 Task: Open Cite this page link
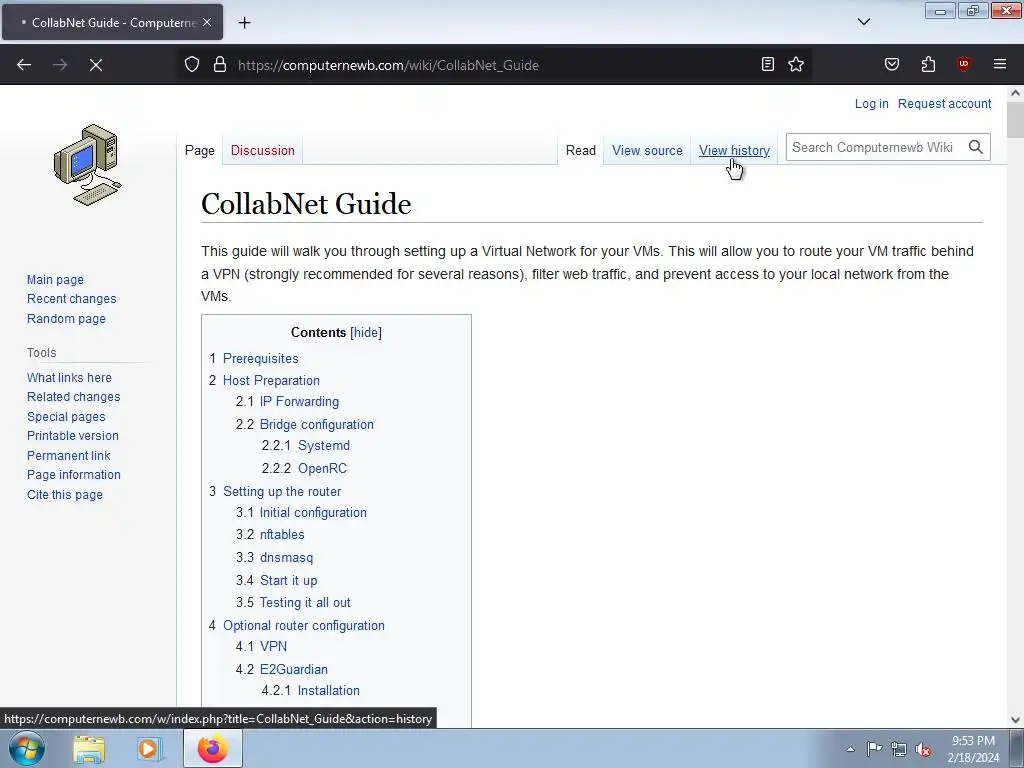(x=65, y=494)
